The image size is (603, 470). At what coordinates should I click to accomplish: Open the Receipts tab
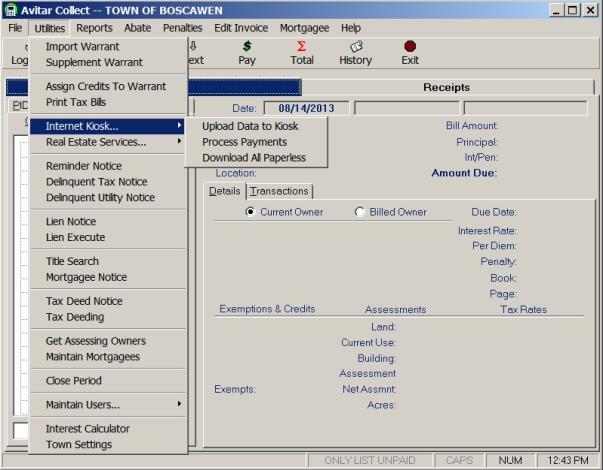click(446, 87)
